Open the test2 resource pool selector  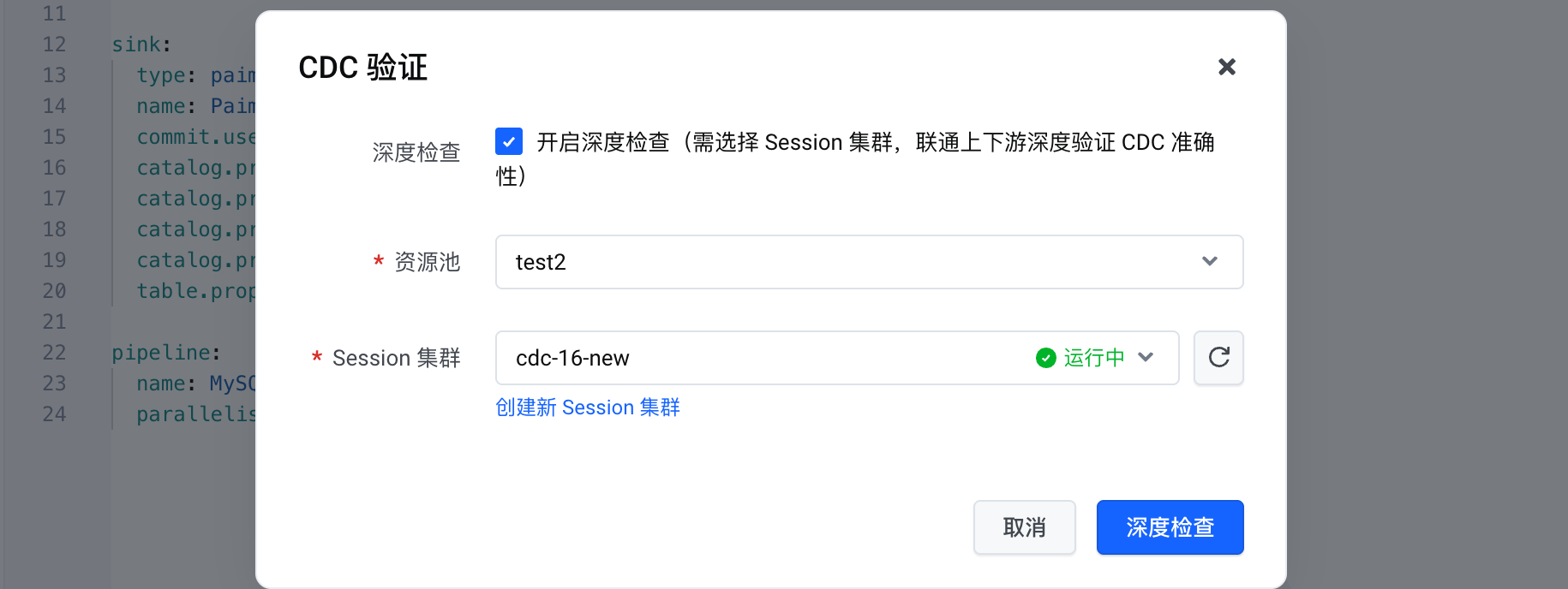tap(857, 262)
